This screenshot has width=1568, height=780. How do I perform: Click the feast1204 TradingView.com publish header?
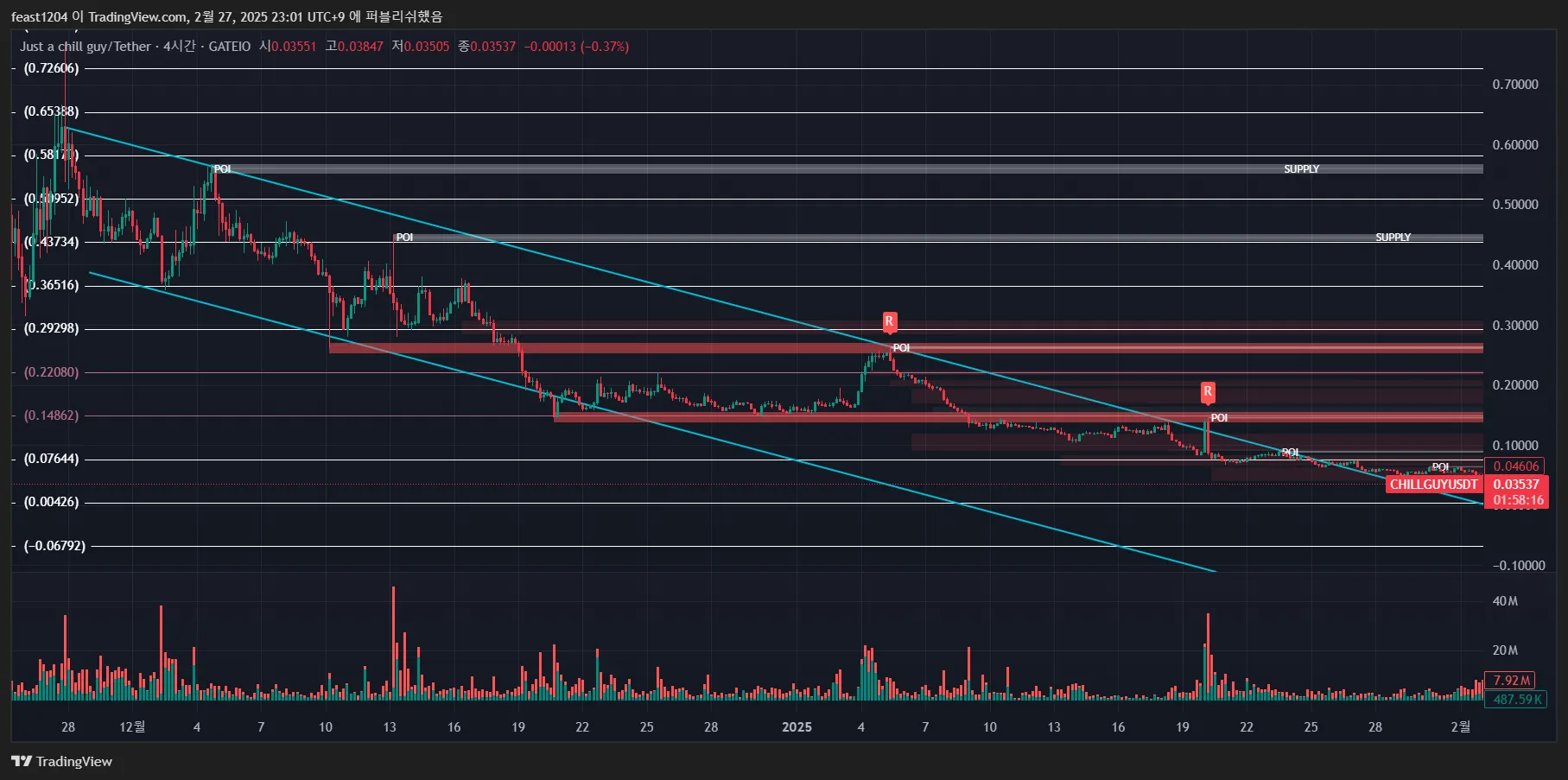(226, 16)
